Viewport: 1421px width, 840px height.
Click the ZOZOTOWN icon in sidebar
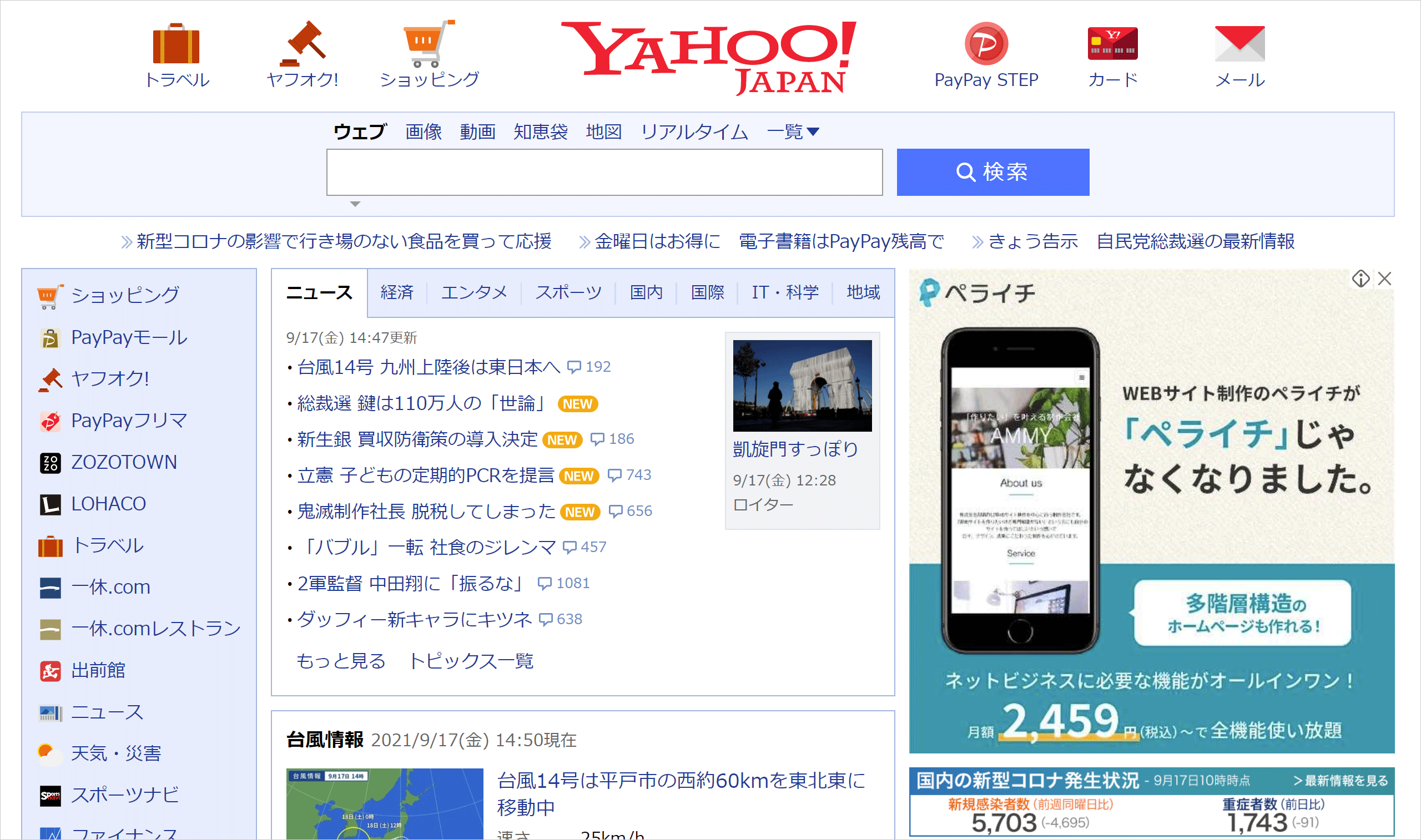(51, 463)
